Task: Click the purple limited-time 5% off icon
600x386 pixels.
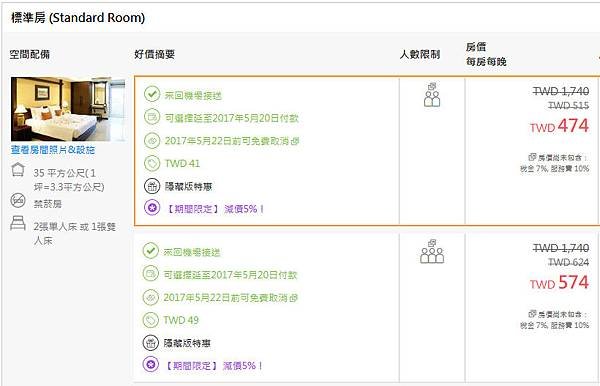Action: pyautogui.click(x=152, y=208)
